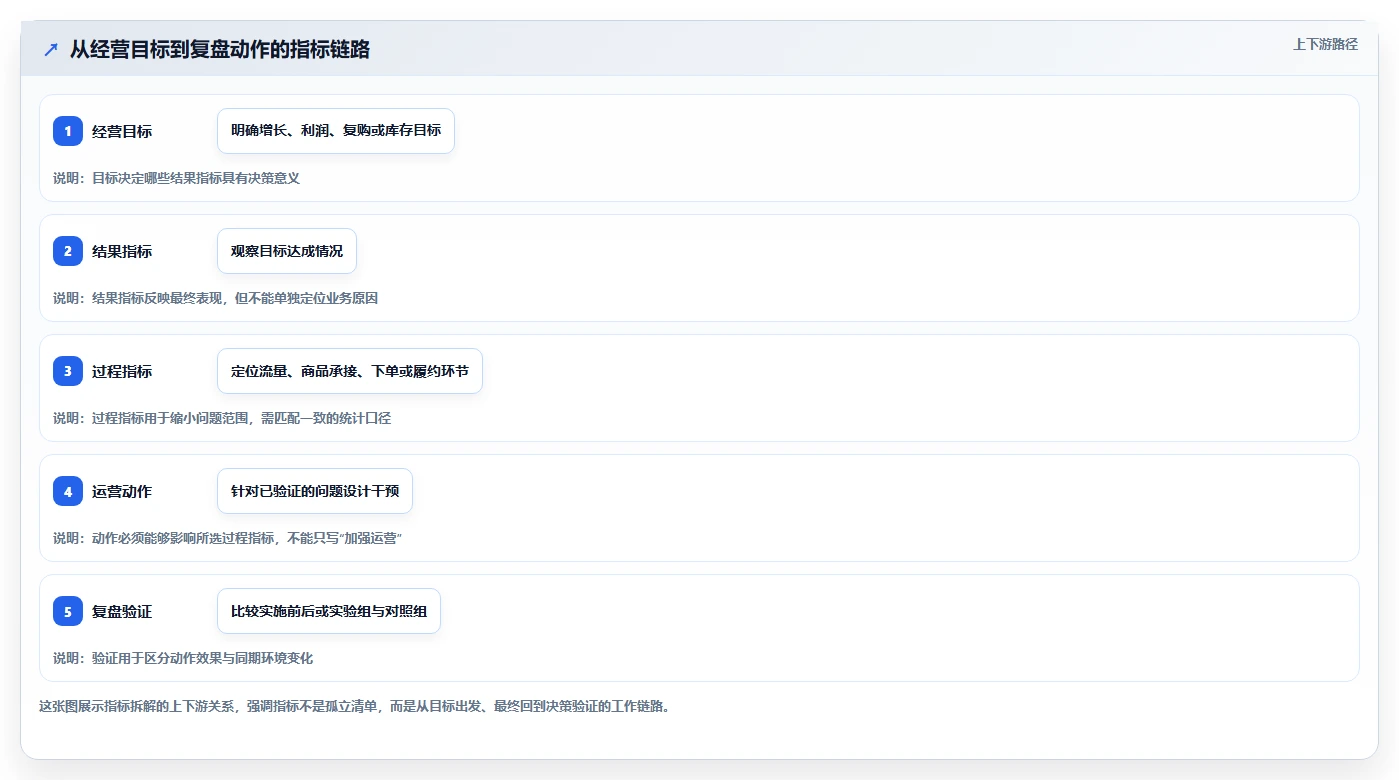Click the 结果指标 step label
Viewport: 1399px width, 780px height.
122,251
